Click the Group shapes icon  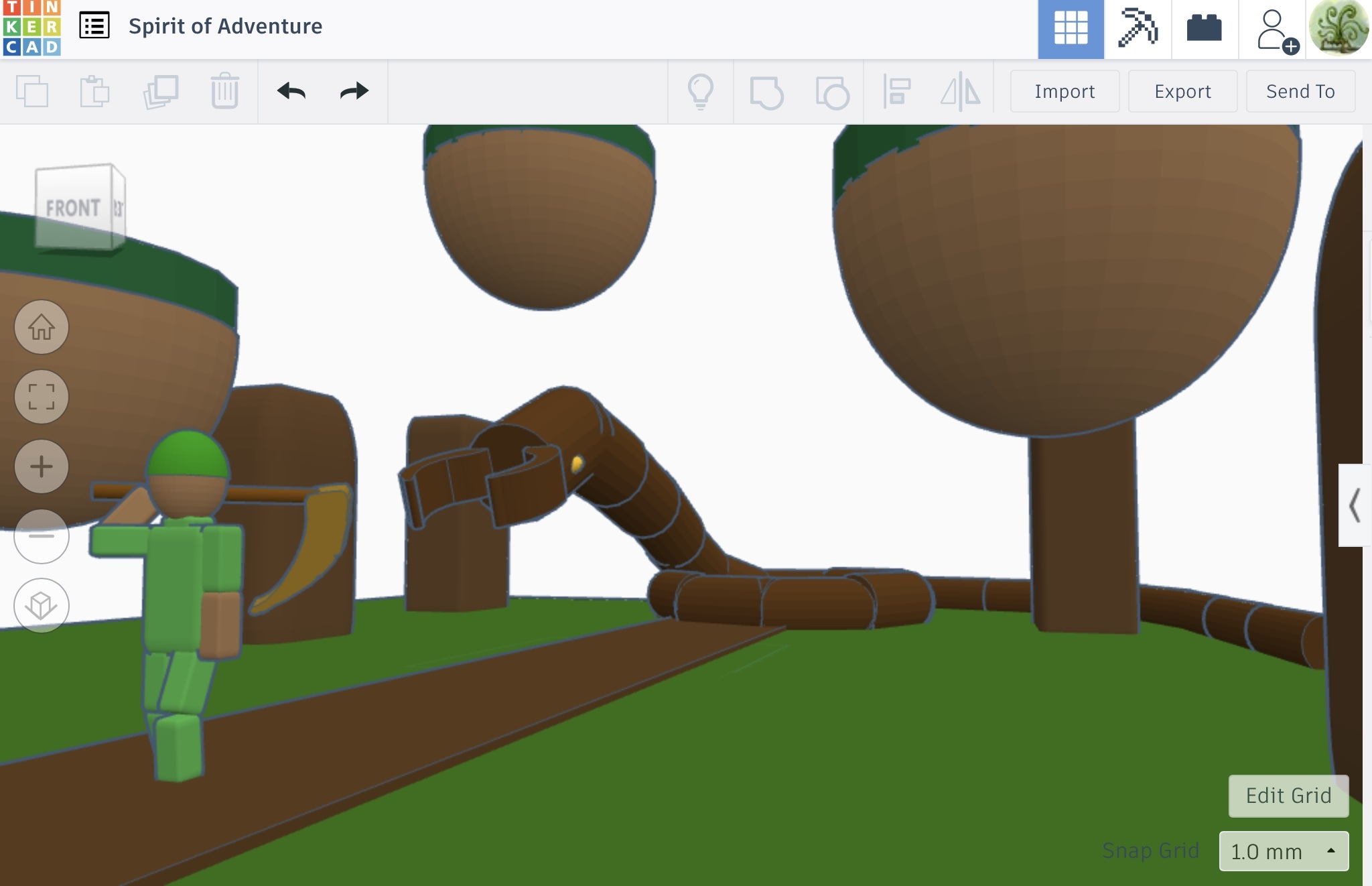click(766, 92)
